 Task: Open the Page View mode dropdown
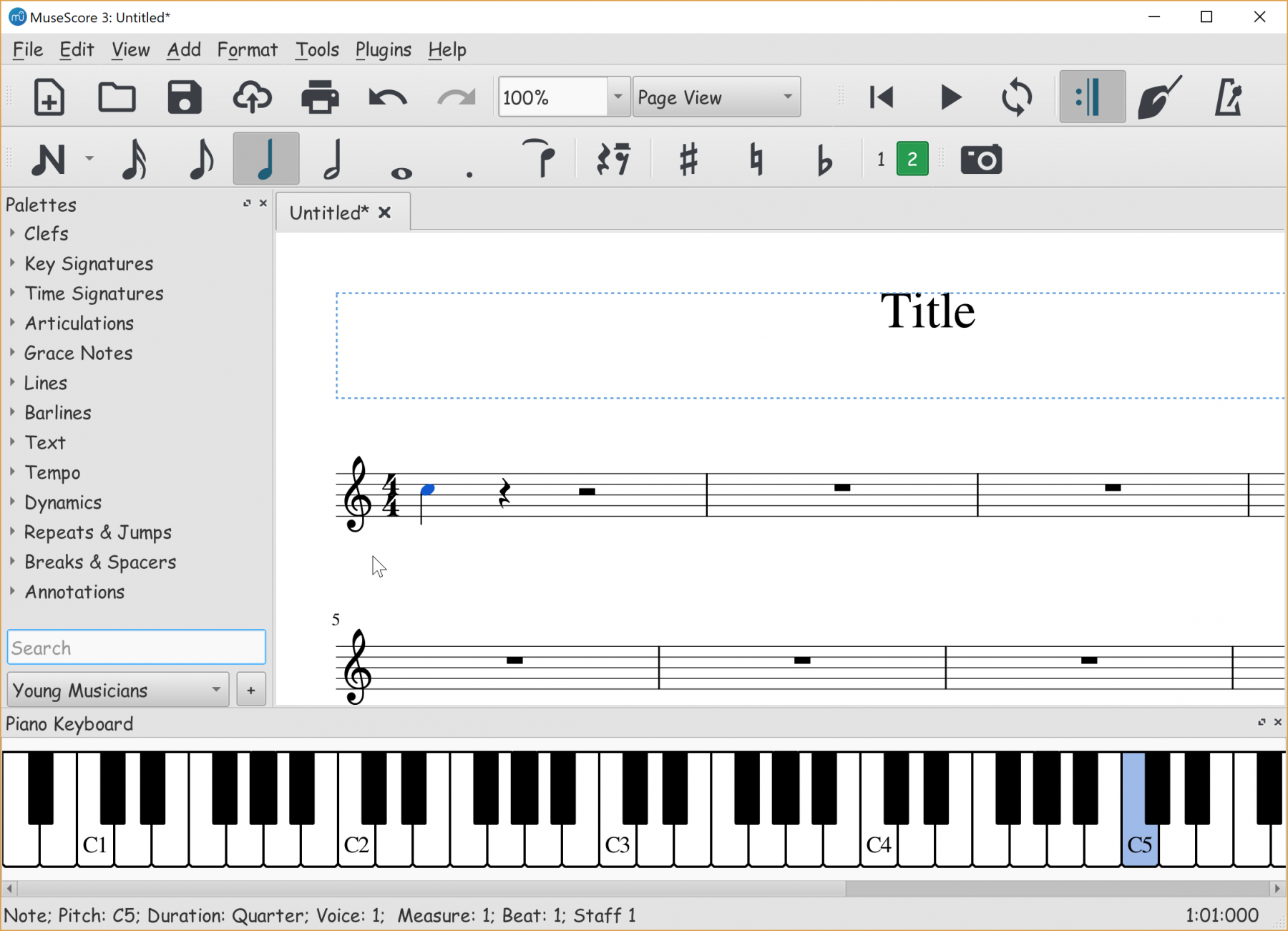click(716, 97)
